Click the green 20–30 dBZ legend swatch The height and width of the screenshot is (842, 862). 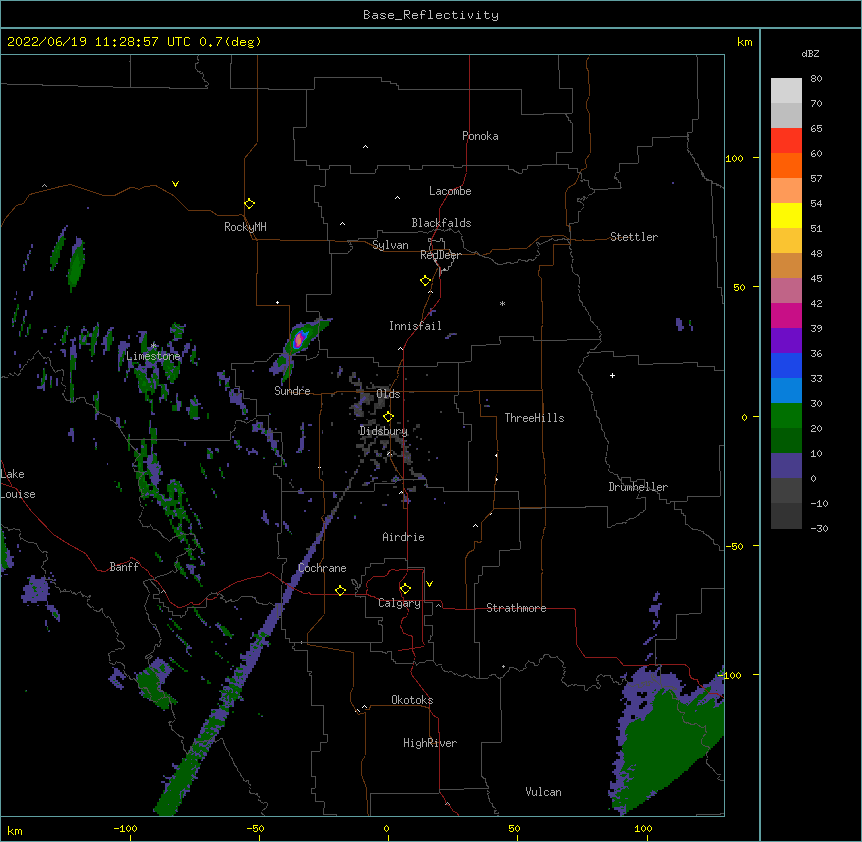(786, 416)
